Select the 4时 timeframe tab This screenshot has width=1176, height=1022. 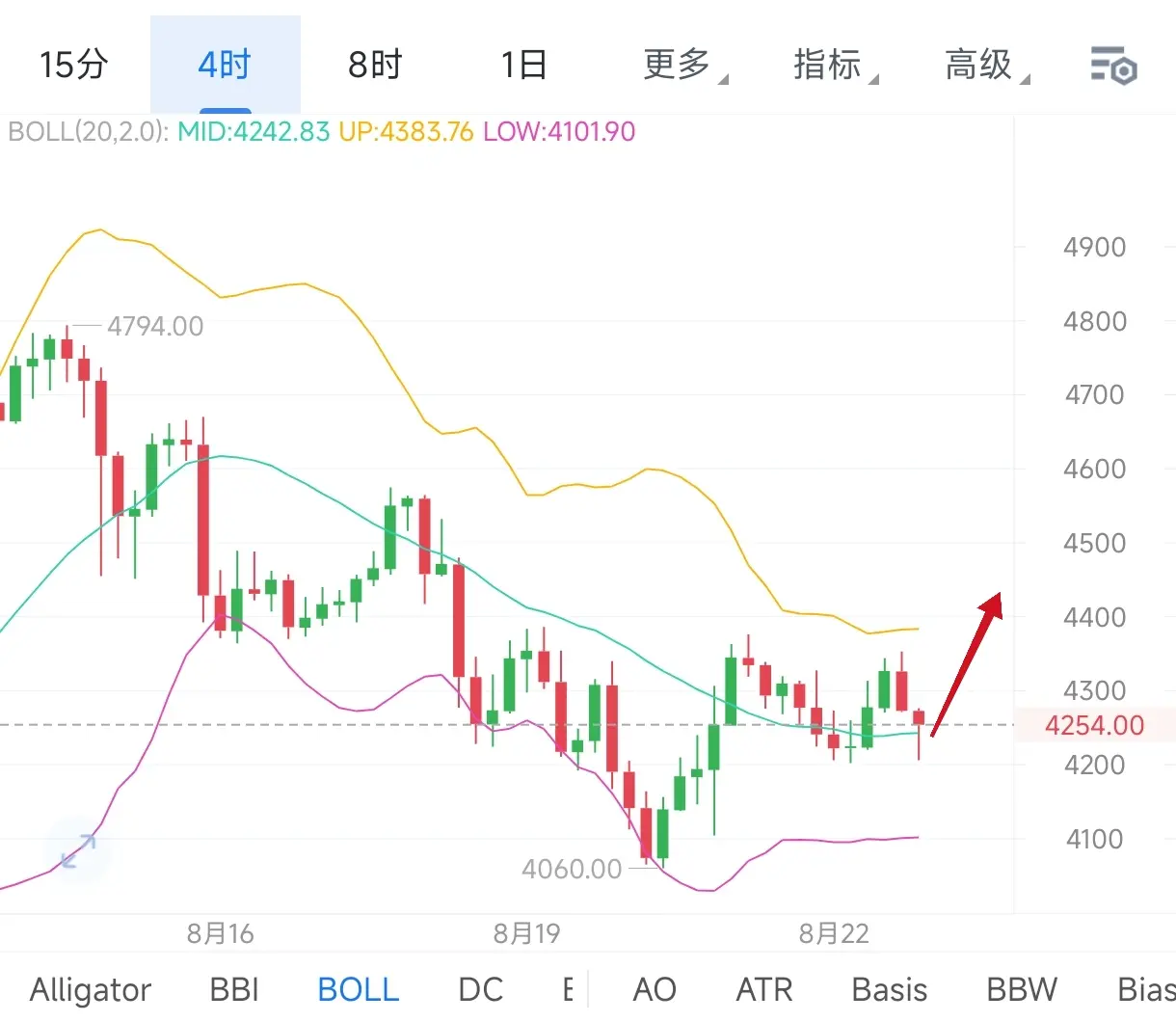click(225, 65)
